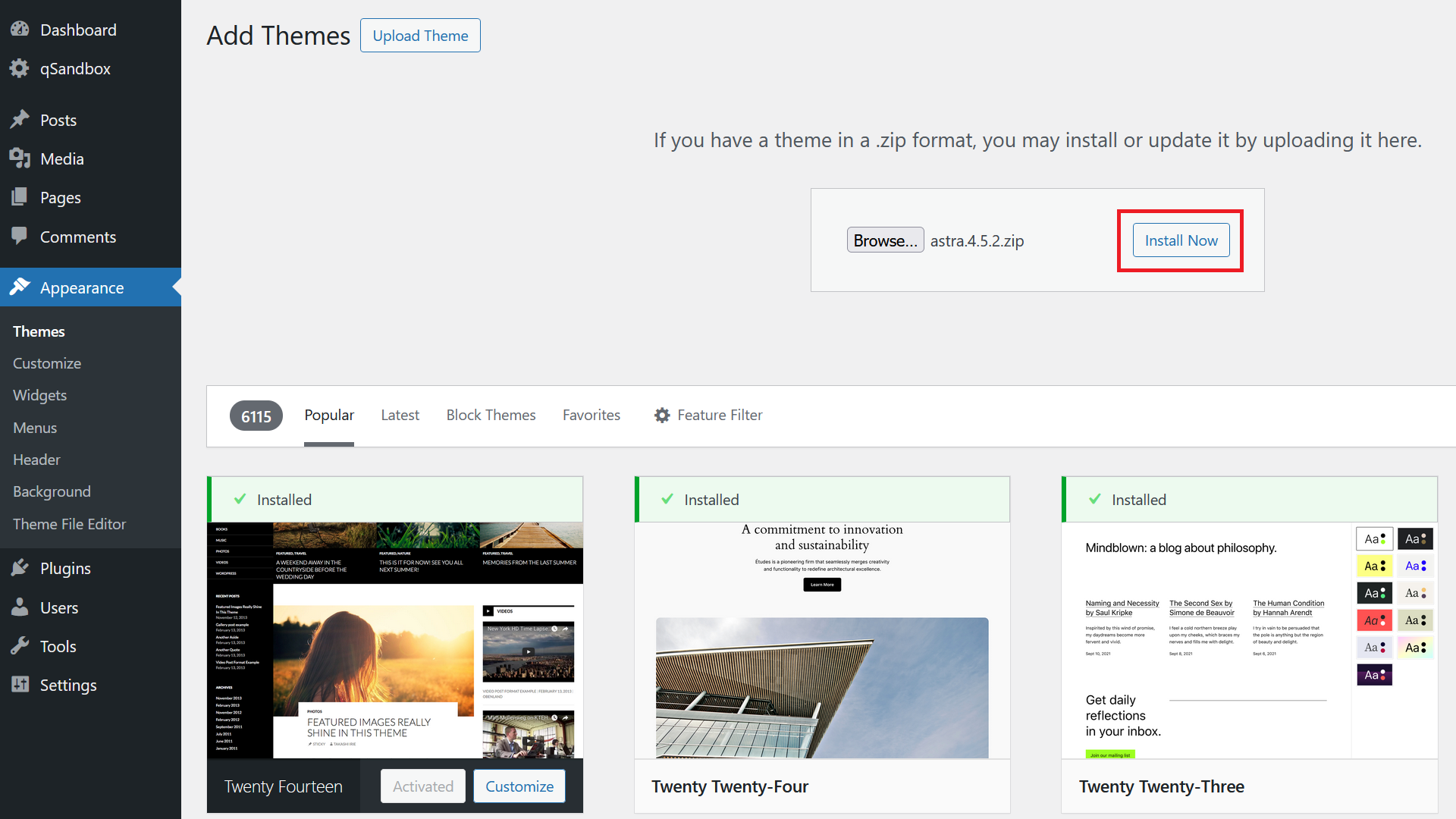Click Installed notice on Twenty Fourteen
The height and width of the screenshot is (819, 1456).
point(395,500)
